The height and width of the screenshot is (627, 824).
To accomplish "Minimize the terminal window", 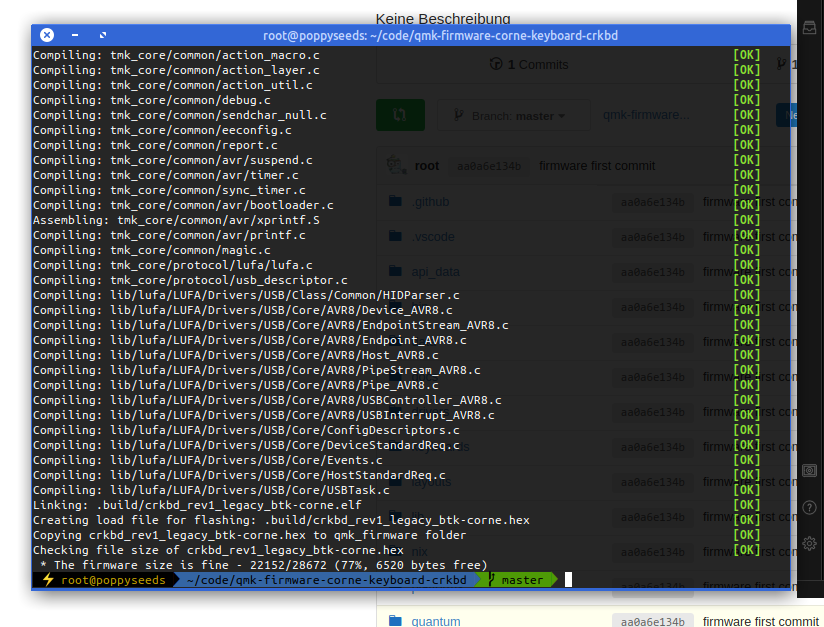I will pos(75,35).
